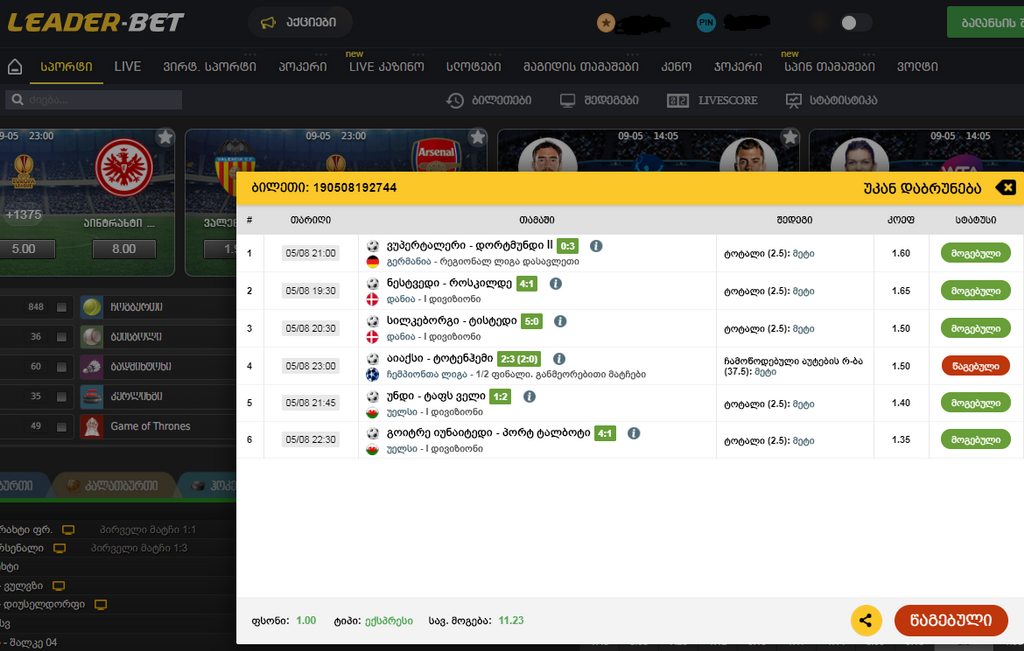Open გერმანია league link in row 1
Screen dimensions: 1024x651
[409, 262]
